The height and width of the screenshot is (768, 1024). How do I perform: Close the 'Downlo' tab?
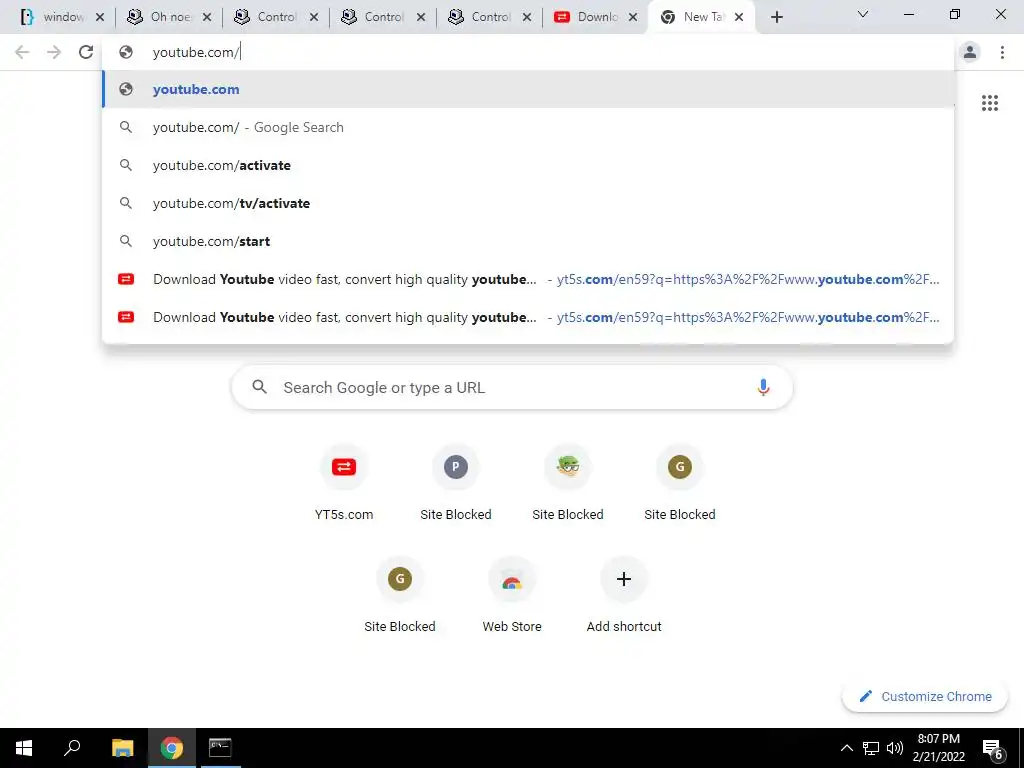coord(633,18)
